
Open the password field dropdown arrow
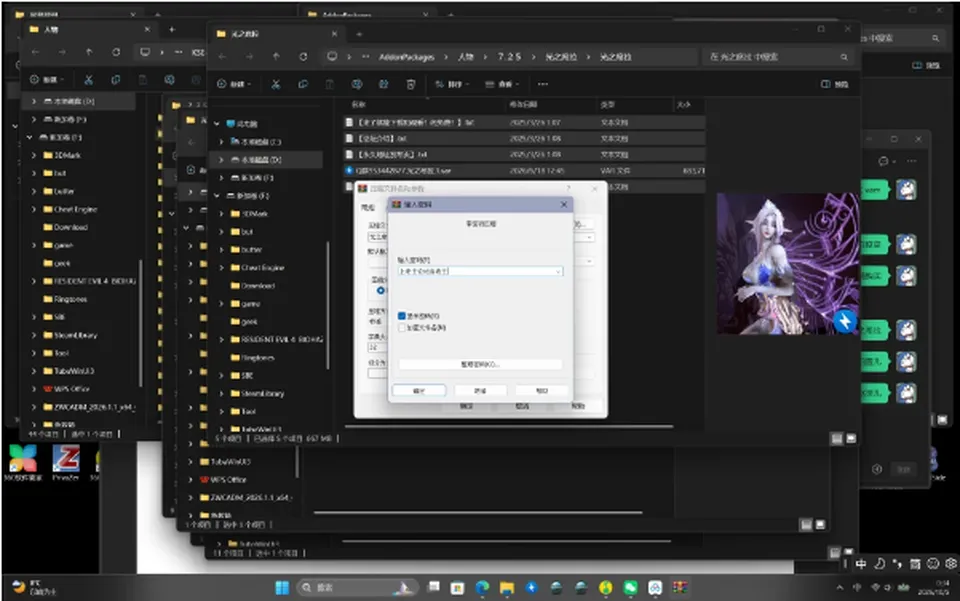click(558, 271)
